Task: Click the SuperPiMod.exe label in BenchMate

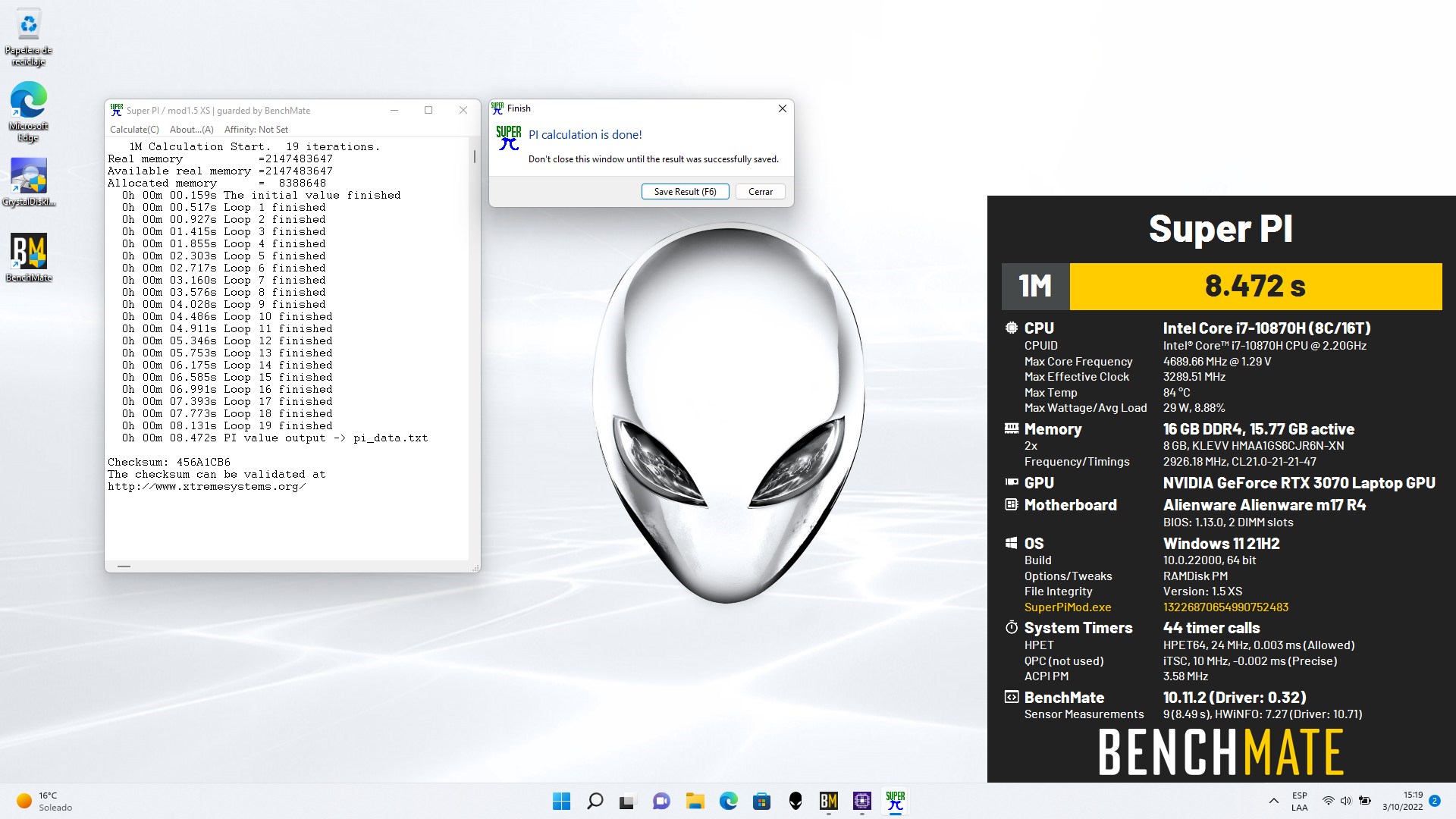Action: 1068,607
